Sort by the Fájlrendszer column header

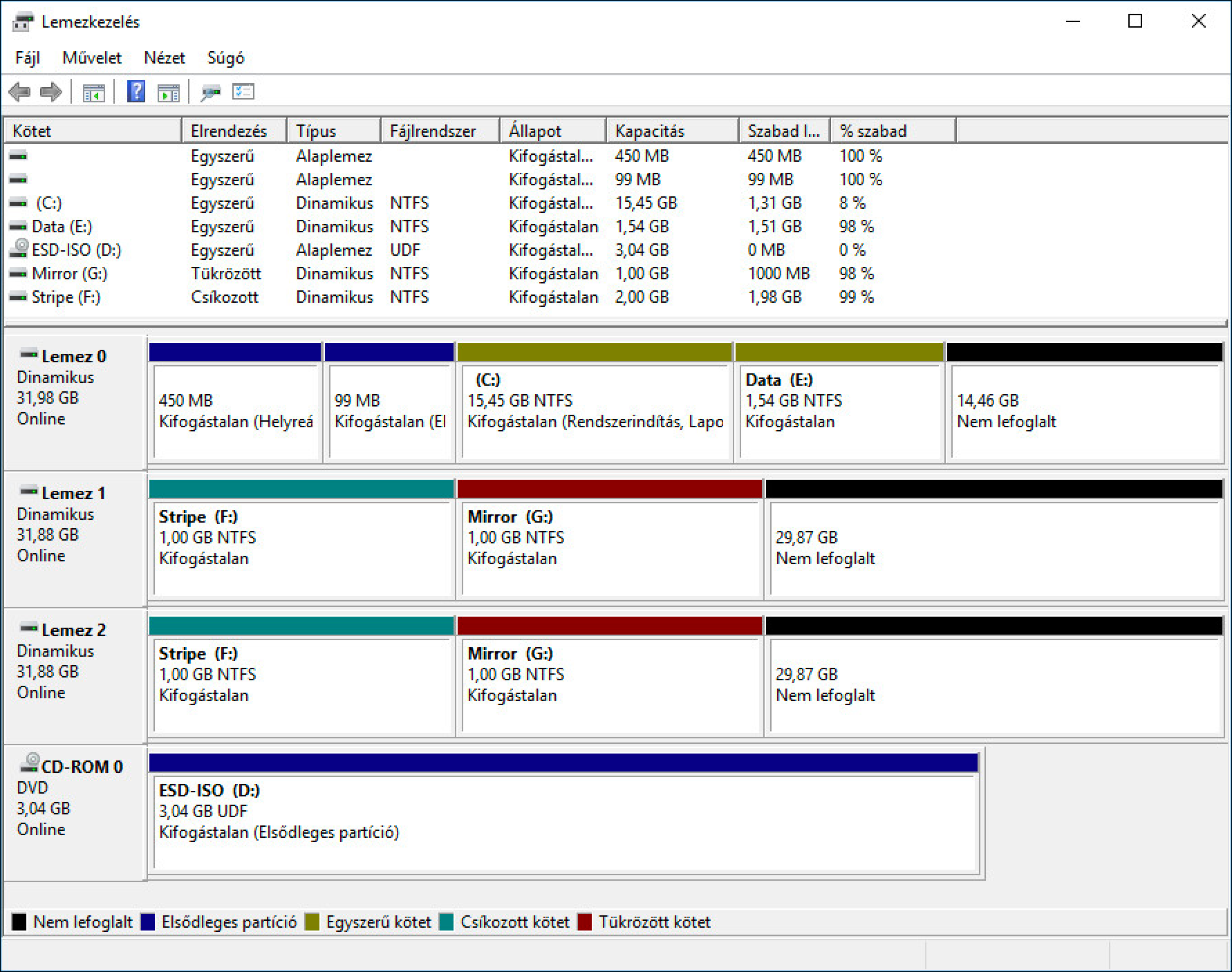(x=440, y=131)
